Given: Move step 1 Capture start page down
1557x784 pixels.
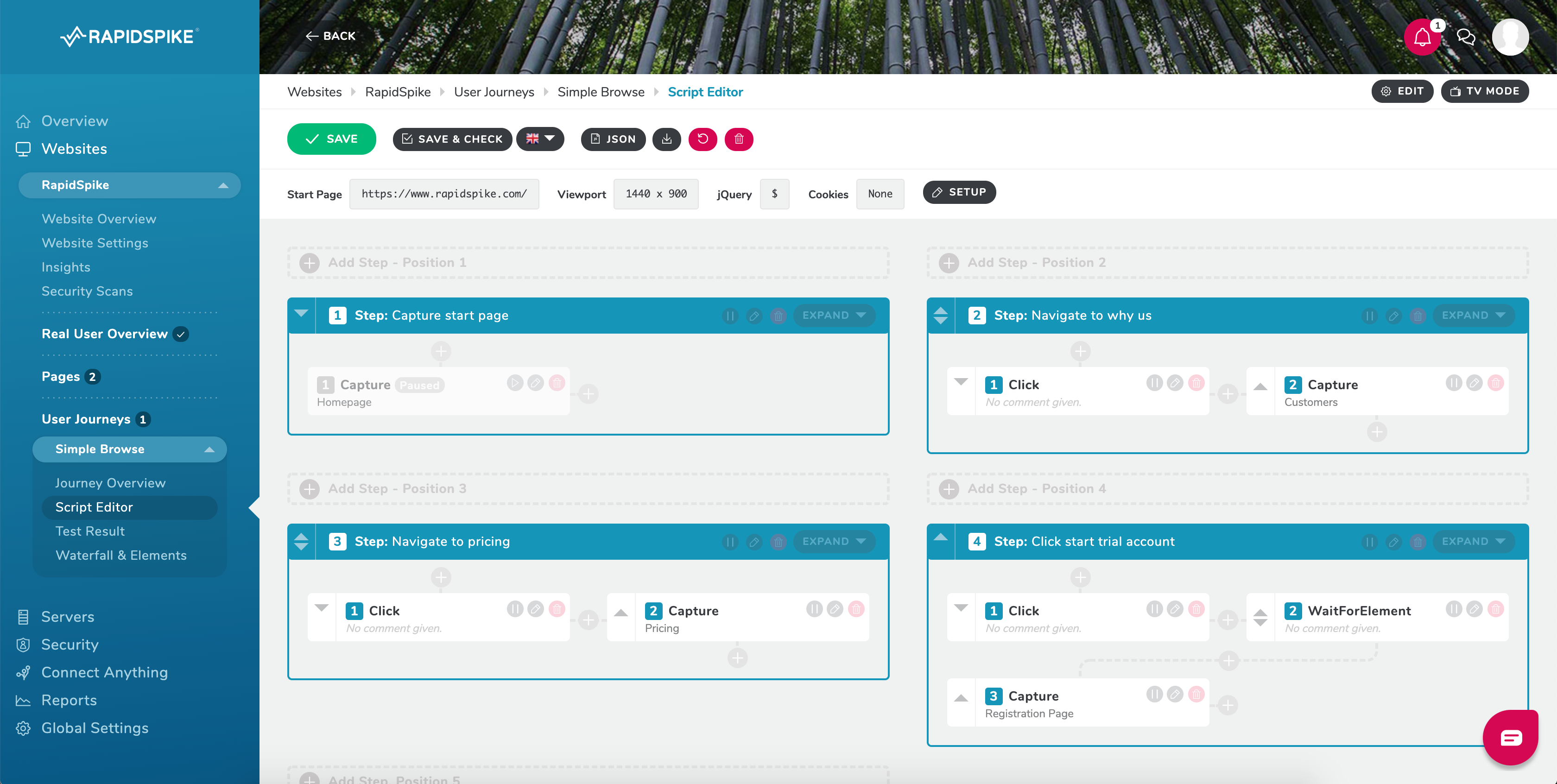Looking at the screenshot, I should tap(301, 313).
